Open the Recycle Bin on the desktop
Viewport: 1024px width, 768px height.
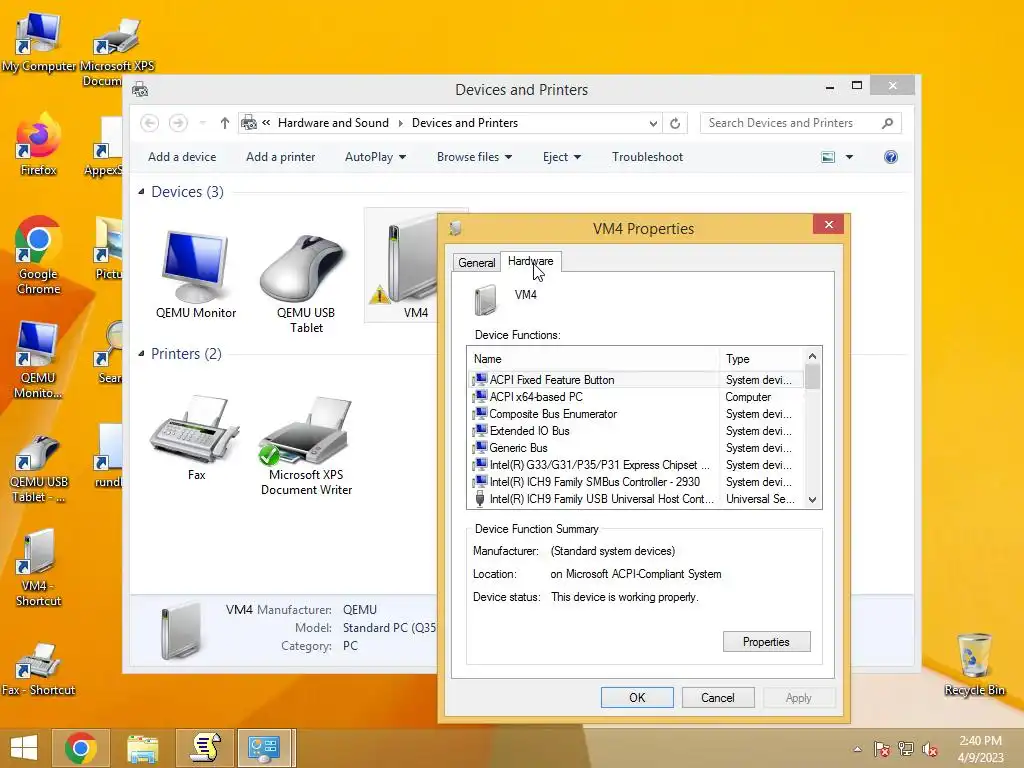(x=974, y=664)
